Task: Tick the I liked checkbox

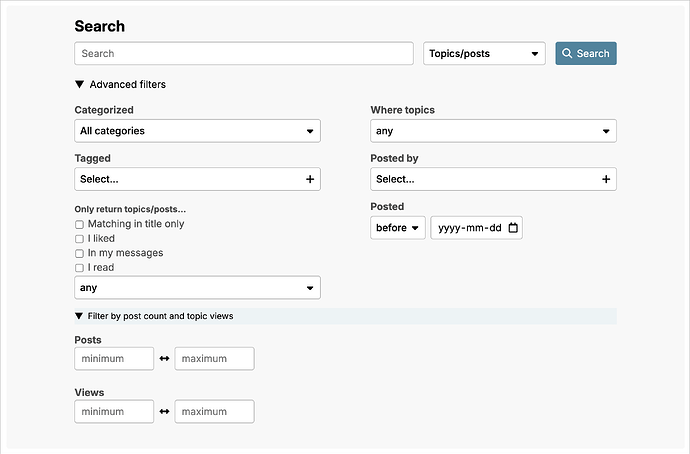Action: point(79,239)
